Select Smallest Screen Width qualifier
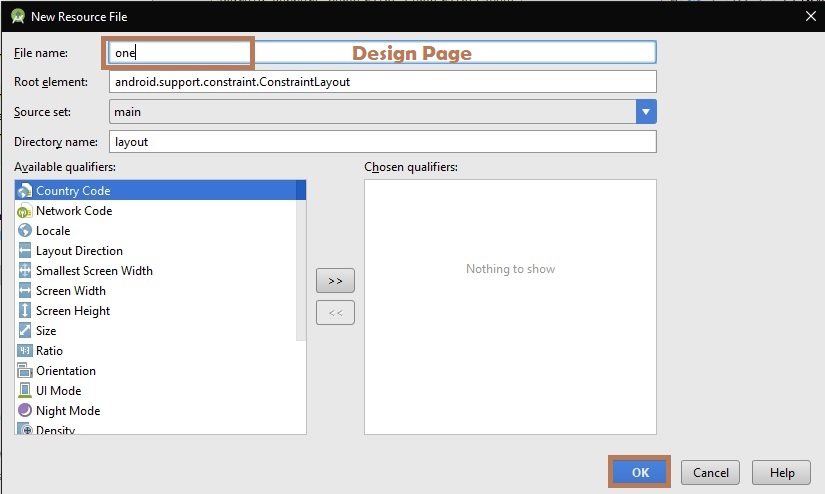This screenshot has height=494, width=825. click(155, 270)
